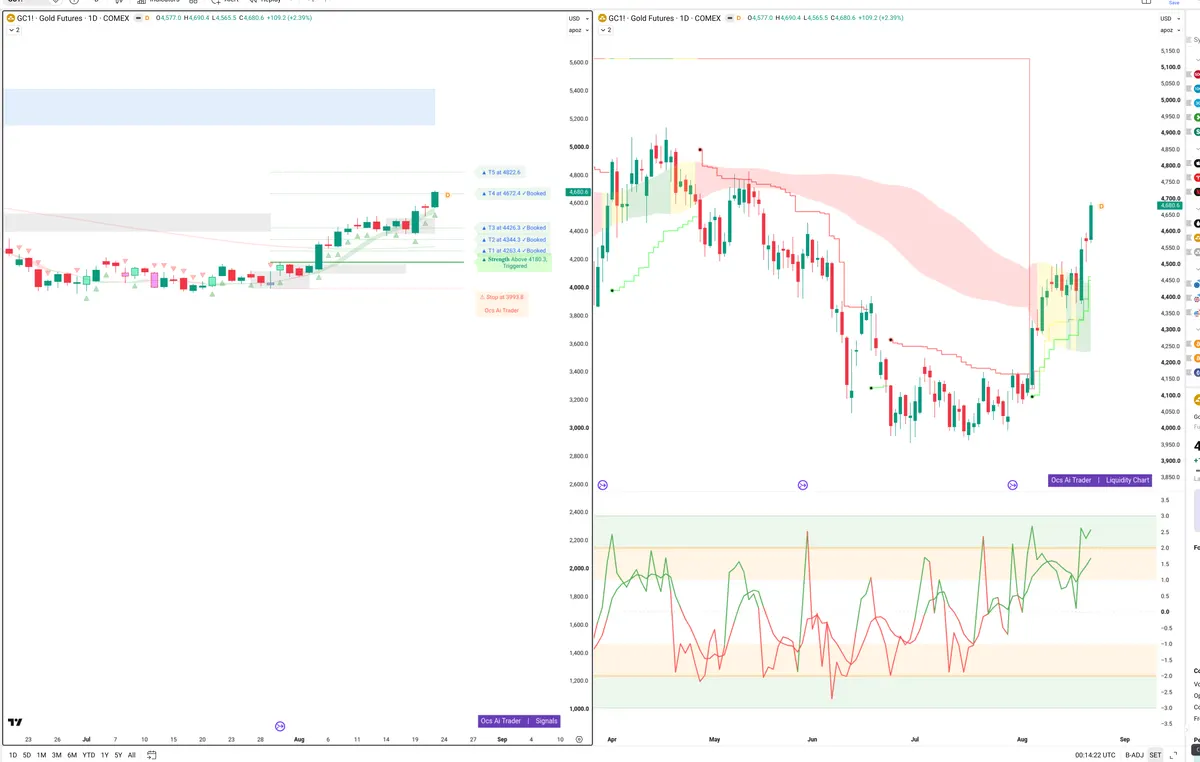This screenshot has height=762, width=1200.
Task: Select the All time range
Action: (131, 755)
